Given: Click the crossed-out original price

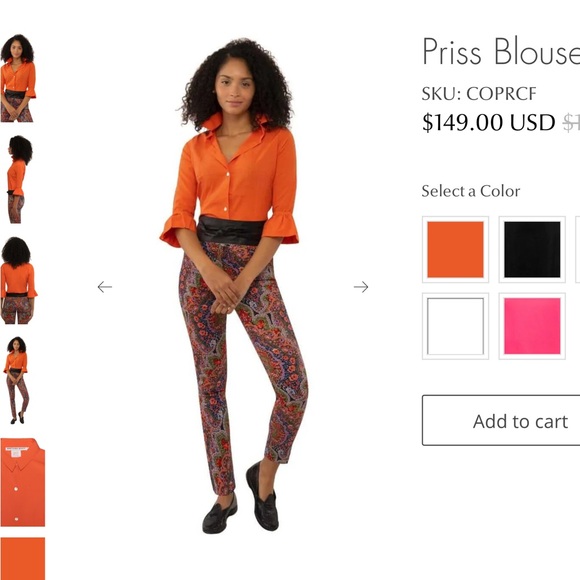Looking at the screenshot, I should point(571,123).
